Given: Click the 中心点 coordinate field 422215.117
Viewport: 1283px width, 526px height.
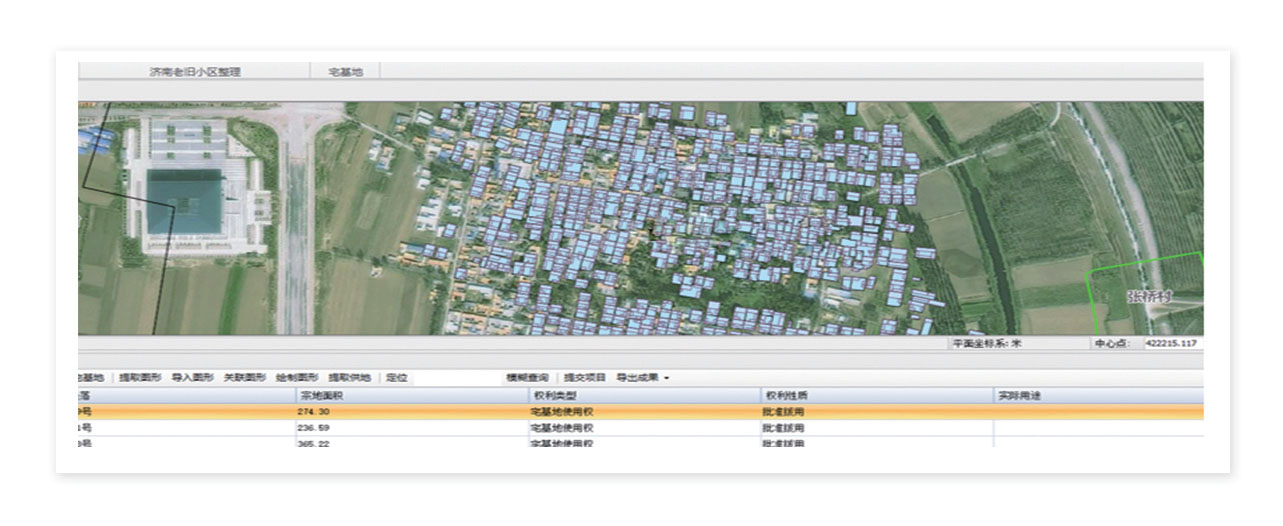Looking at the screenshot, I should (1173, 343).
